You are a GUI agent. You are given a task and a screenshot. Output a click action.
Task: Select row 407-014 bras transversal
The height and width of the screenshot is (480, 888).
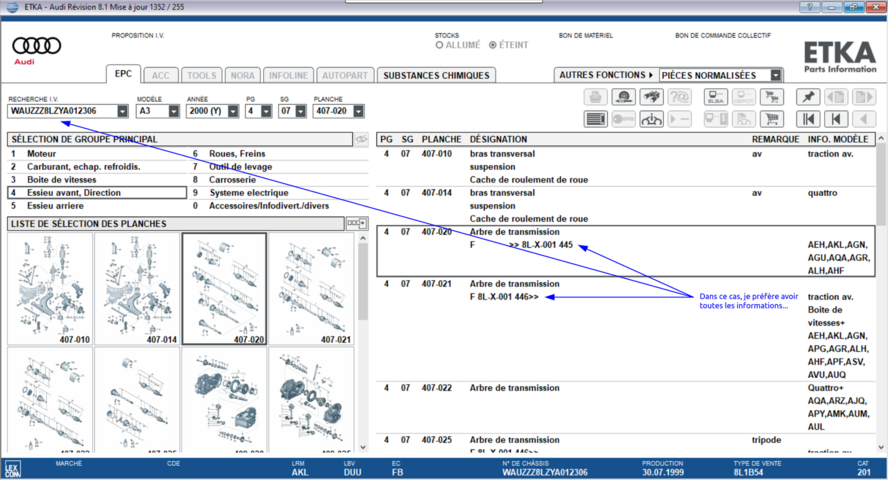626,206
